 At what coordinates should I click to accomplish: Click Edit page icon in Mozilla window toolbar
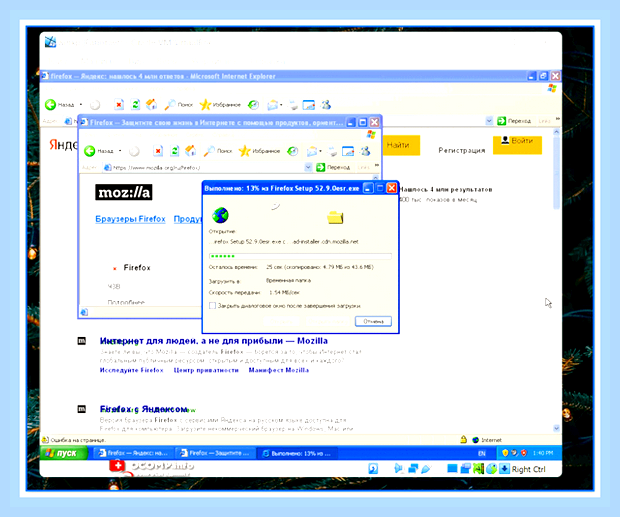pyautogui.click(x=348, y=151)
